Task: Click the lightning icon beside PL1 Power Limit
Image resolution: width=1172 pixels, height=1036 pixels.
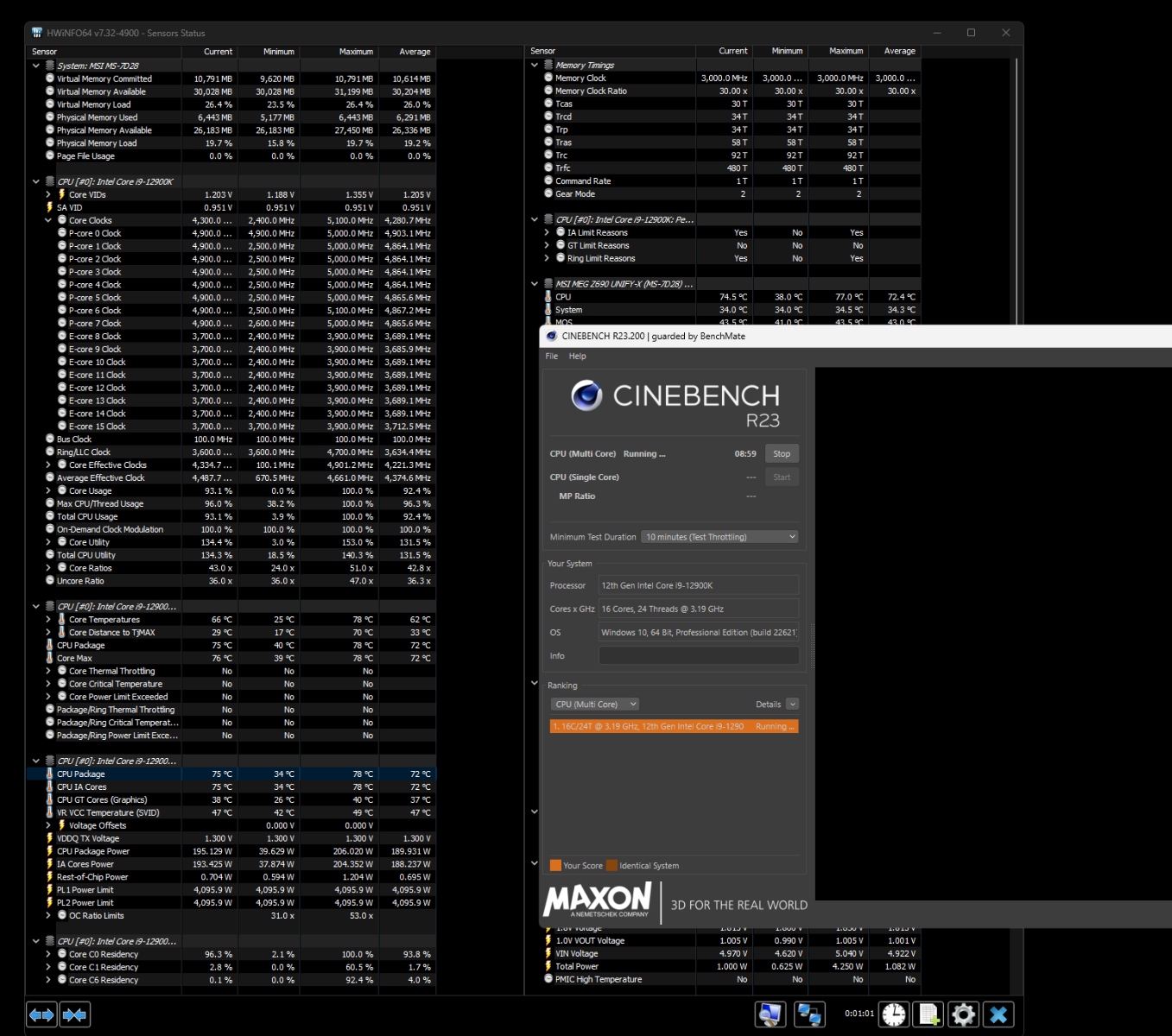Action: click(x=49, y=890)
